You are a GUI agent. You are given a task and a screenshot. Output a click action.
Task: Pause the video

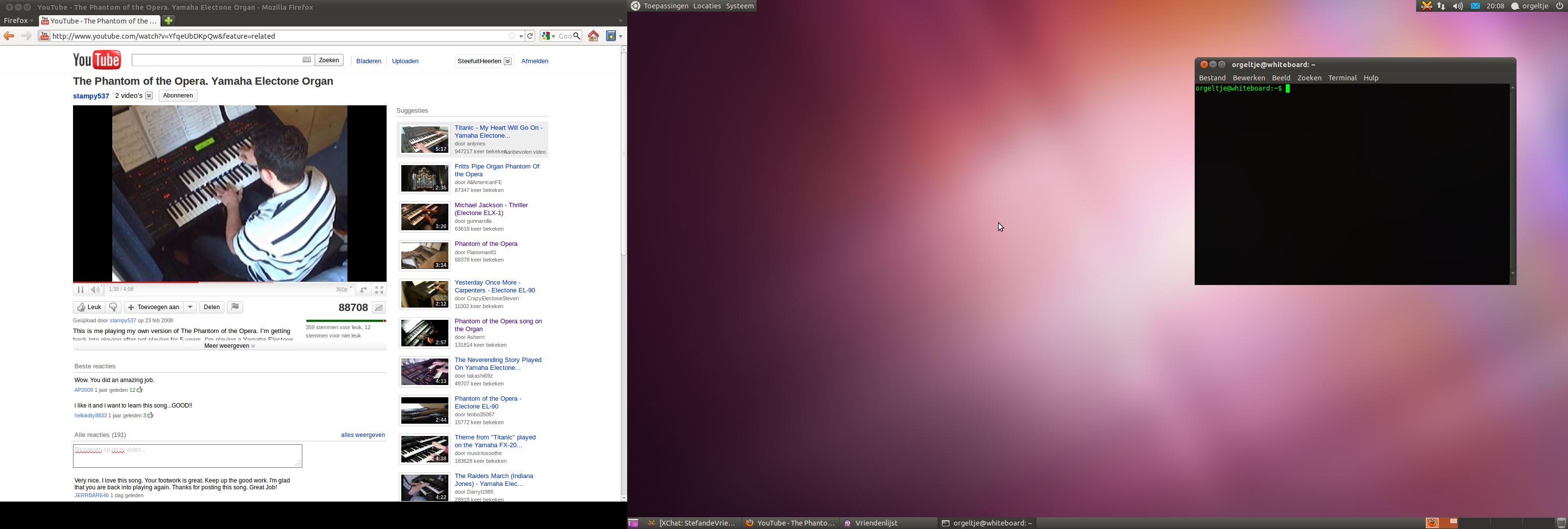click(x=80, y=290)
